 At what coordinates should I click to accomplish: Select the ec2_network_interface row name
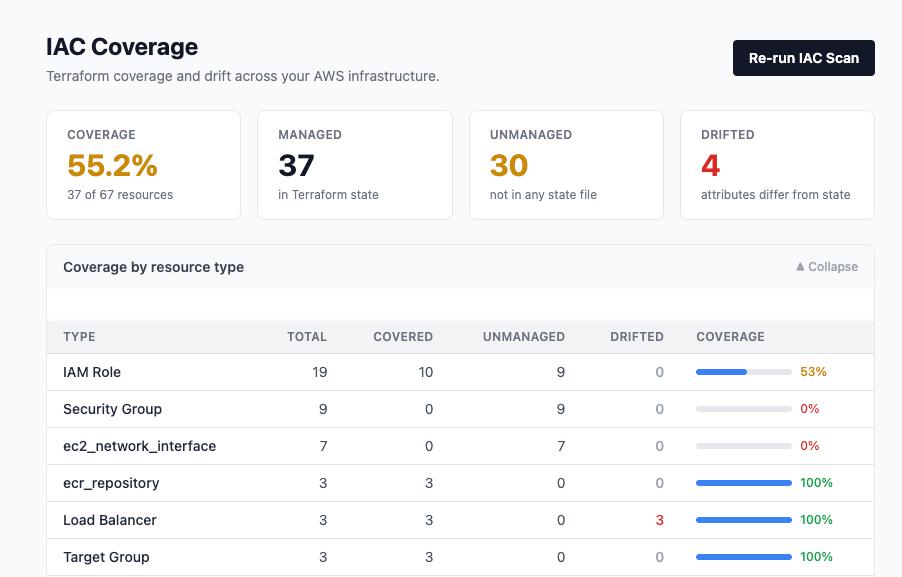140,446
